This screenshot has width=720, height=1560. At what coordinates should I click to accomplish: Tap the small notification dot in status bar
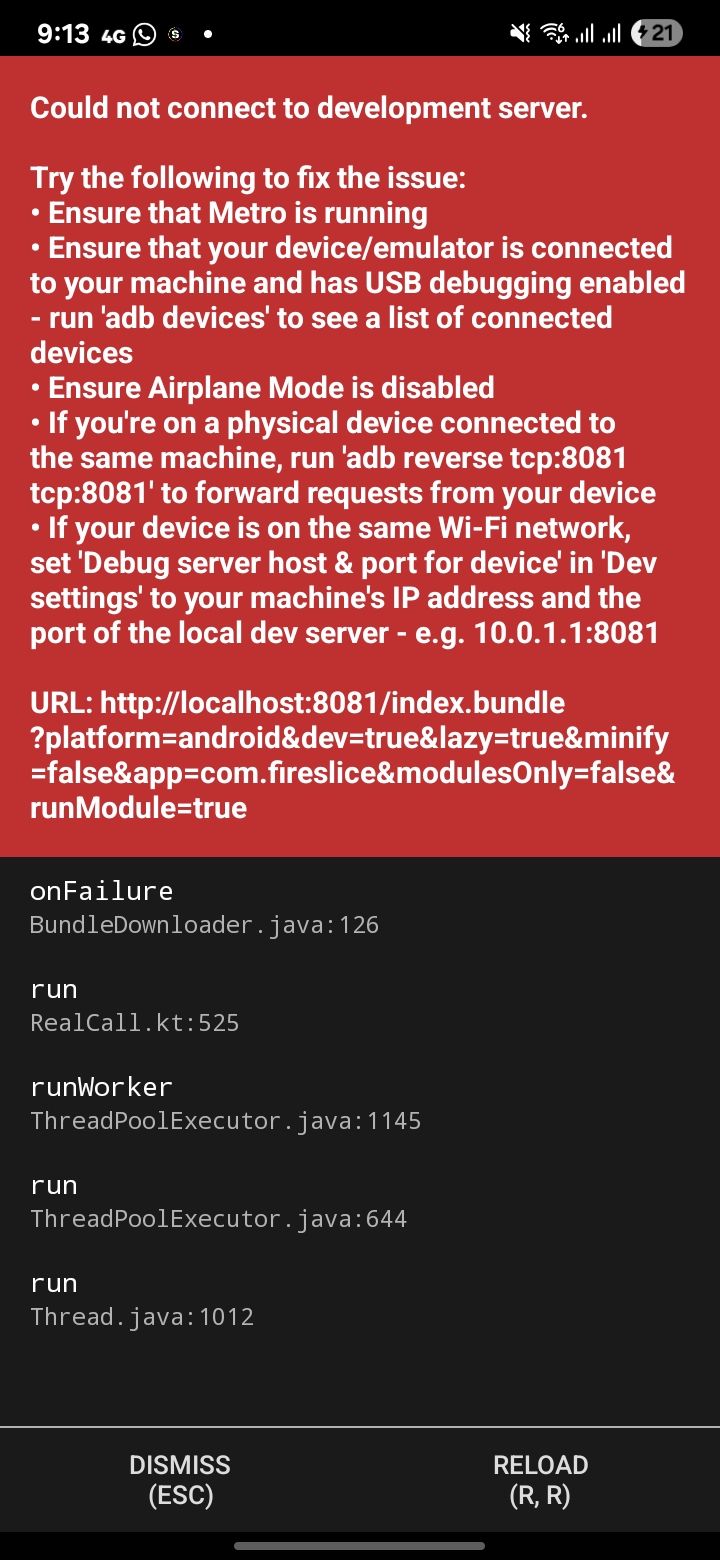click(208, 34)
